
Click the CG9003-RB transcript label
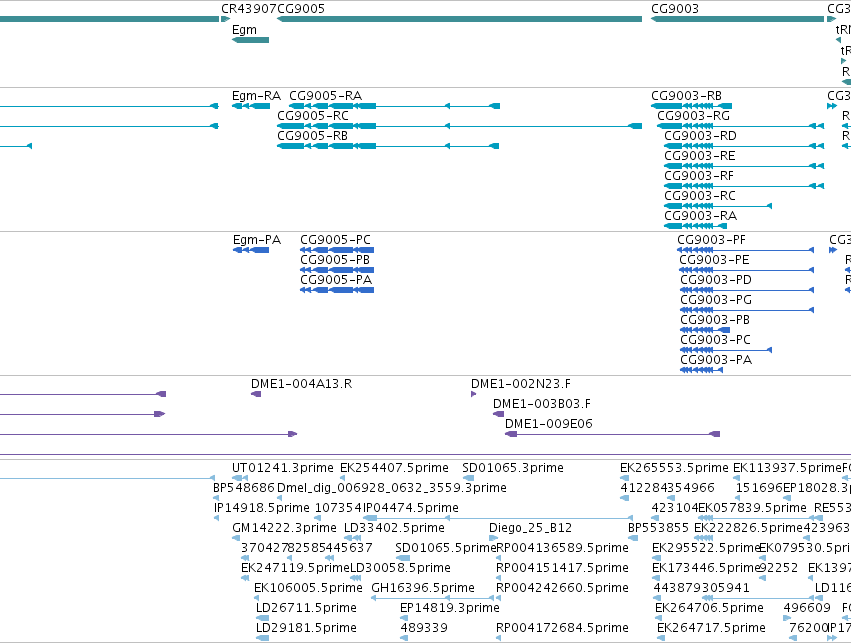[686, 96]
